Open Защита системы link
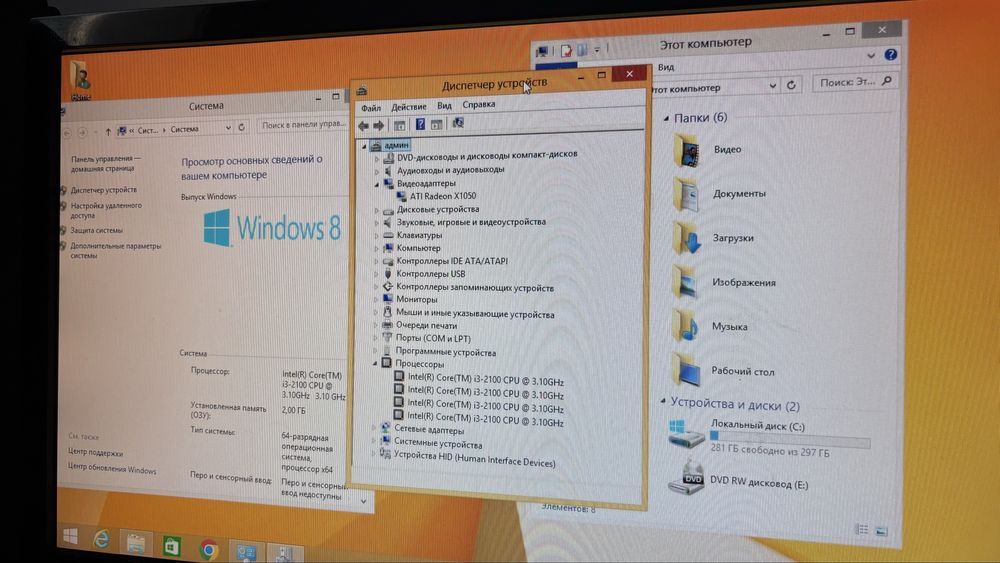 (x=96, y=230)
